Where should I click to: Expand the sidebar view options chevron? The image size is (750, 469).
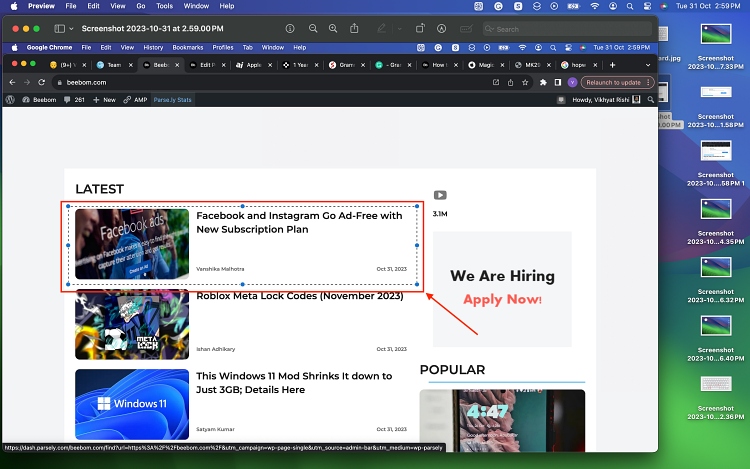click(71, 29)
